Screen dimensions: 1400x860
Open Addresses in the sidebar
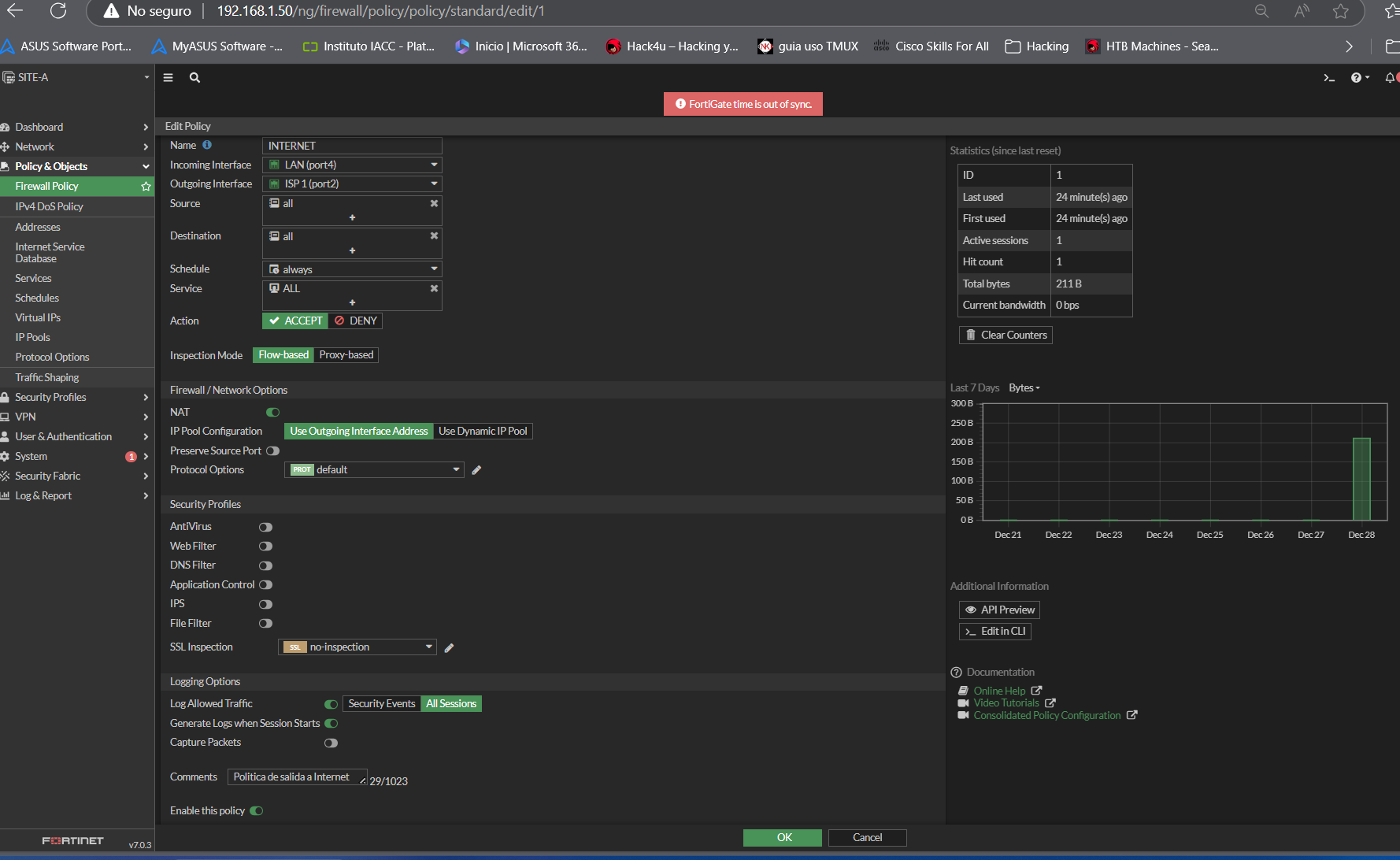click(x=38, y=227)
